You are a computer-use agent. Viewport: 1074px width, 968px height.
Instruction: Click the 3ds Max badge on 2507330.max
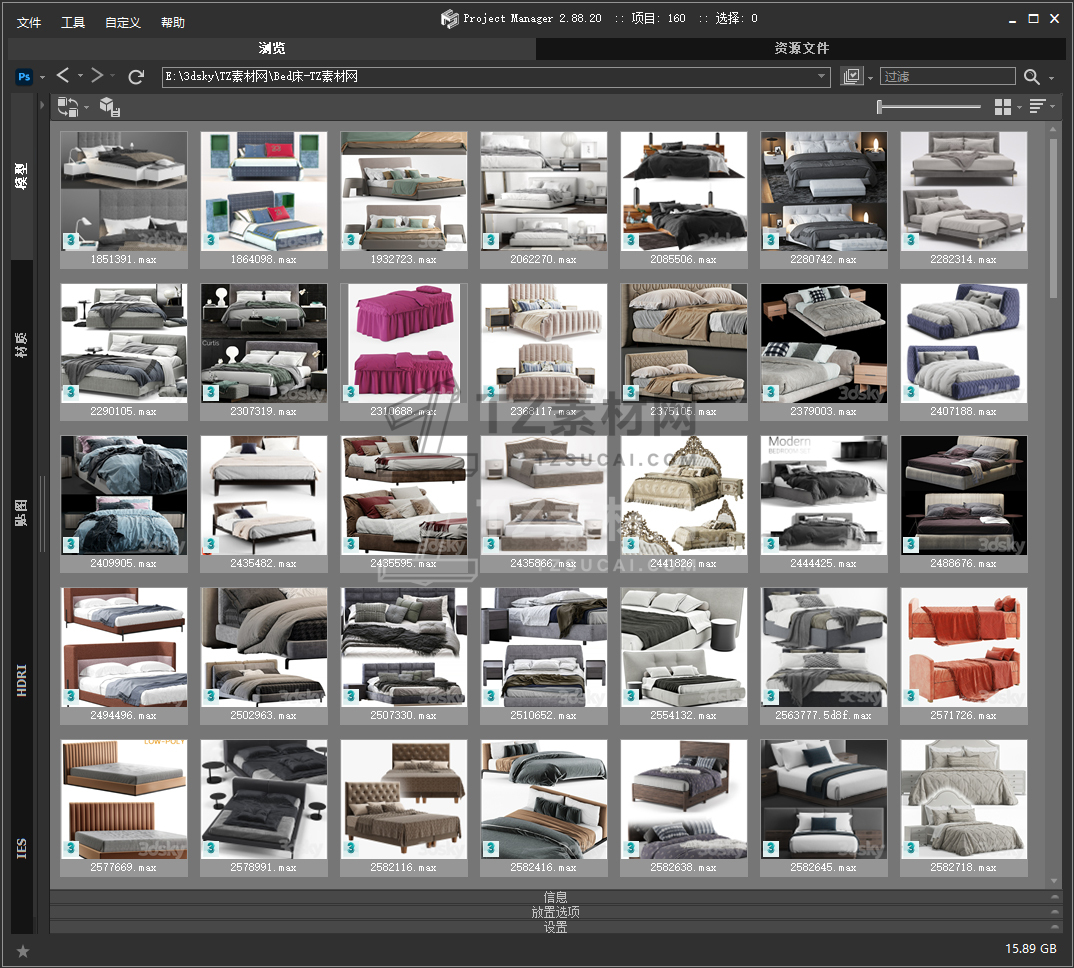(x=351, y=697)
